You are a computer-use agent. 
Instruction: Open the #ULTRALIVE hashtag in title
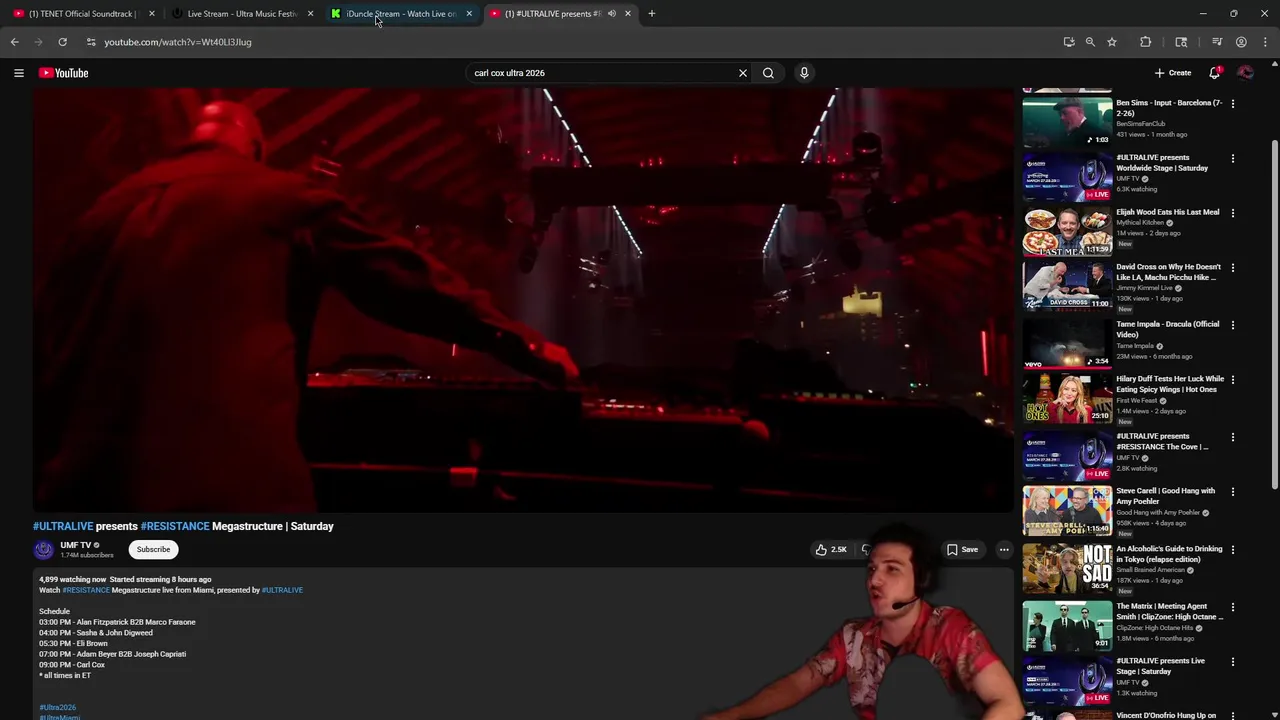(63, 526)
